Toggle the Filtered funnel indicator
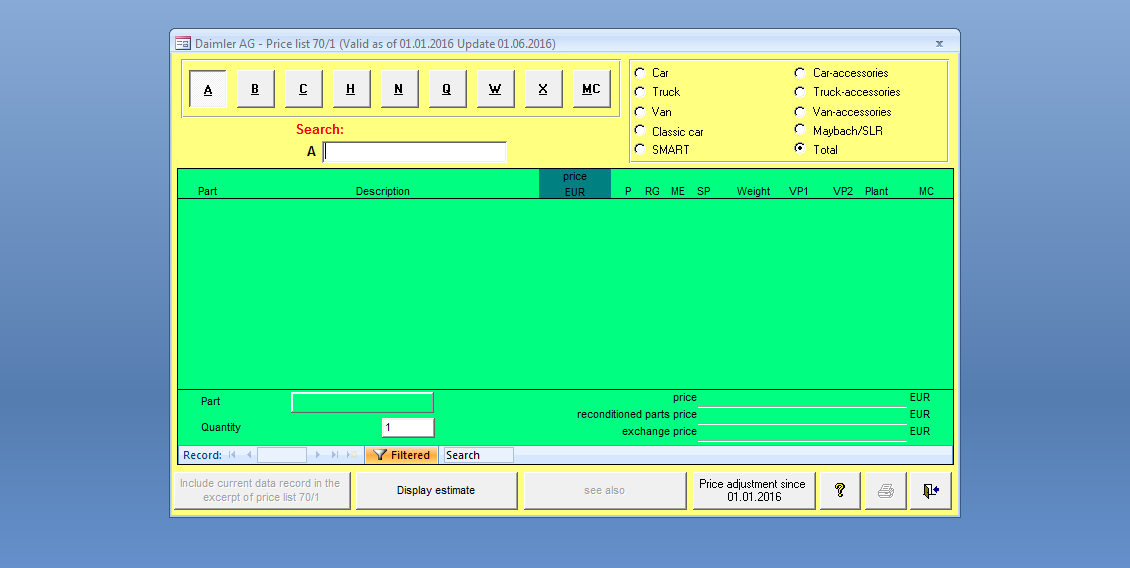This screenshot has height=568, width=1130. pos(401,455)
